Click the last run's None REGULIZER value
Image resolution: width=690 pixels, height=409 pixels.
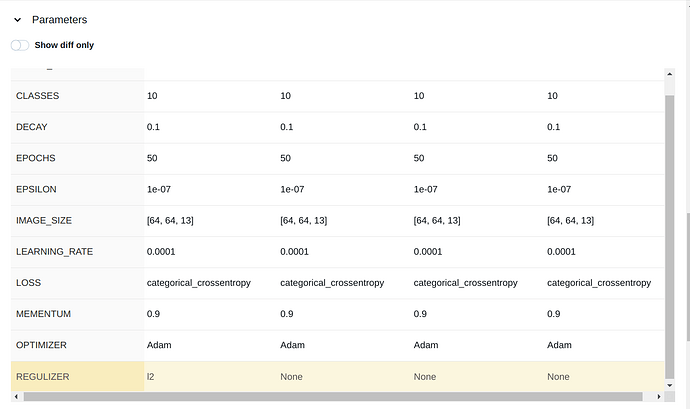pyautogui.click(x=558, y=376)
